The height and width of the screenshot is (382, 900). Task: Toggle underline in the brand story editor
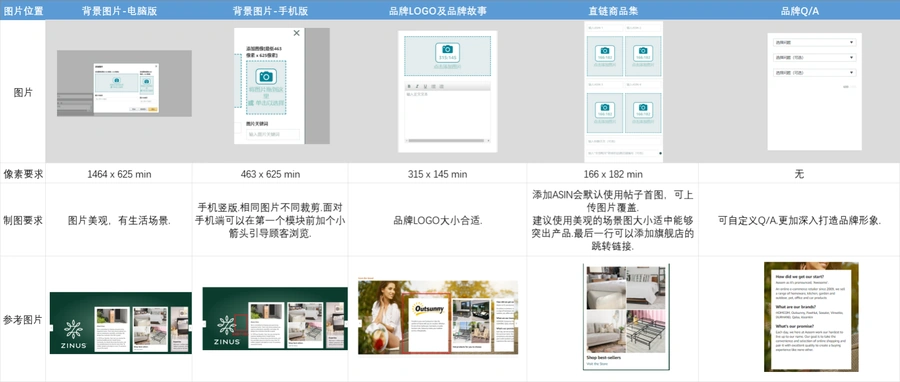(425, 86)
